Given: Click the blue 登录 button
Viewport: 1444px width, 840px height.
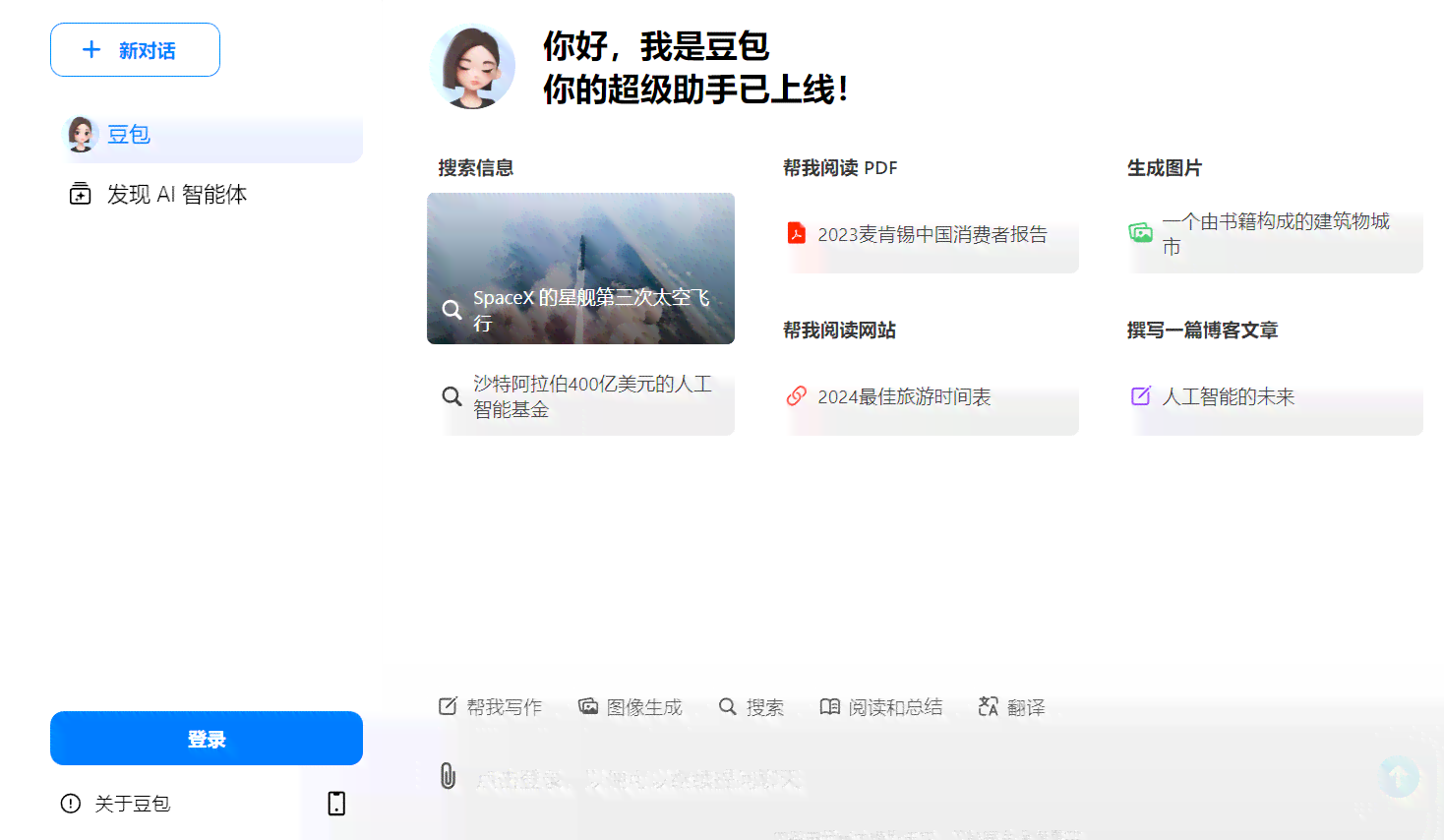Looking at the screenshot, I should point(207,739).
